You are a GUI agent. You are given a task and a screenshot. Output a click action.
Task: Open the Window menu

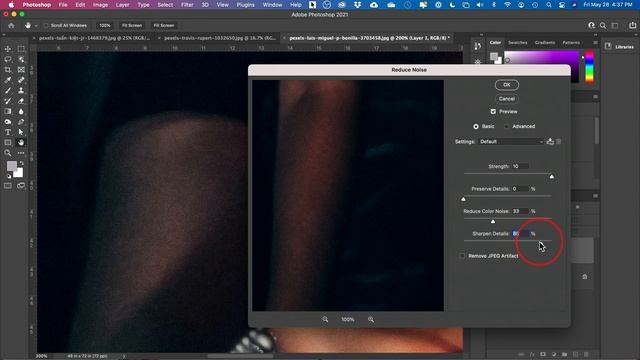click(x=272, y=5)
